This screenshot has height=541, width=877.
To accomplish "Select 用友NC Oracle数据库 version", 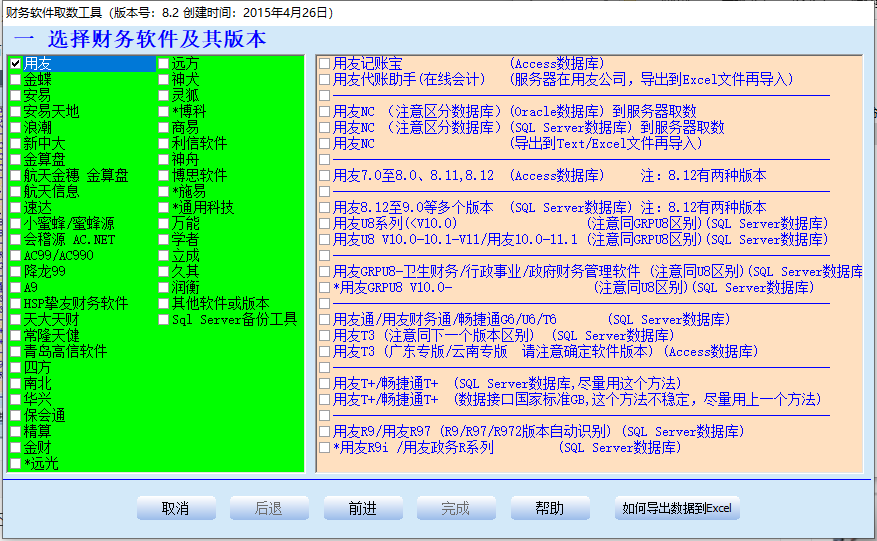I will [x=324, y=111].
